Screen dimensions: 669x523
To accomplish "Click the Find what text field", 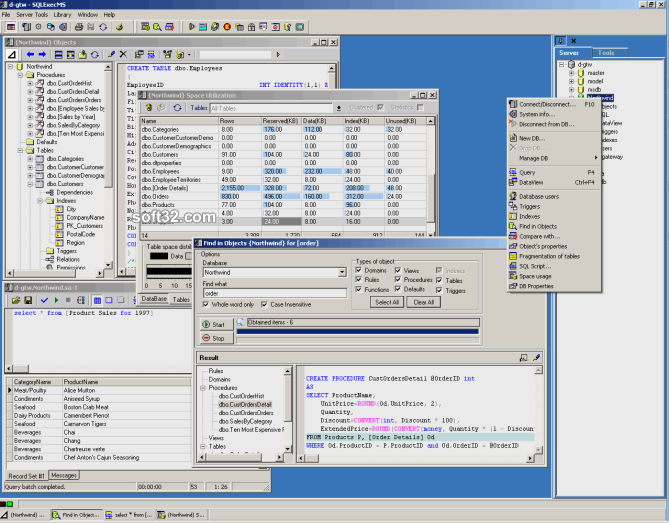I will coord(275,293).
